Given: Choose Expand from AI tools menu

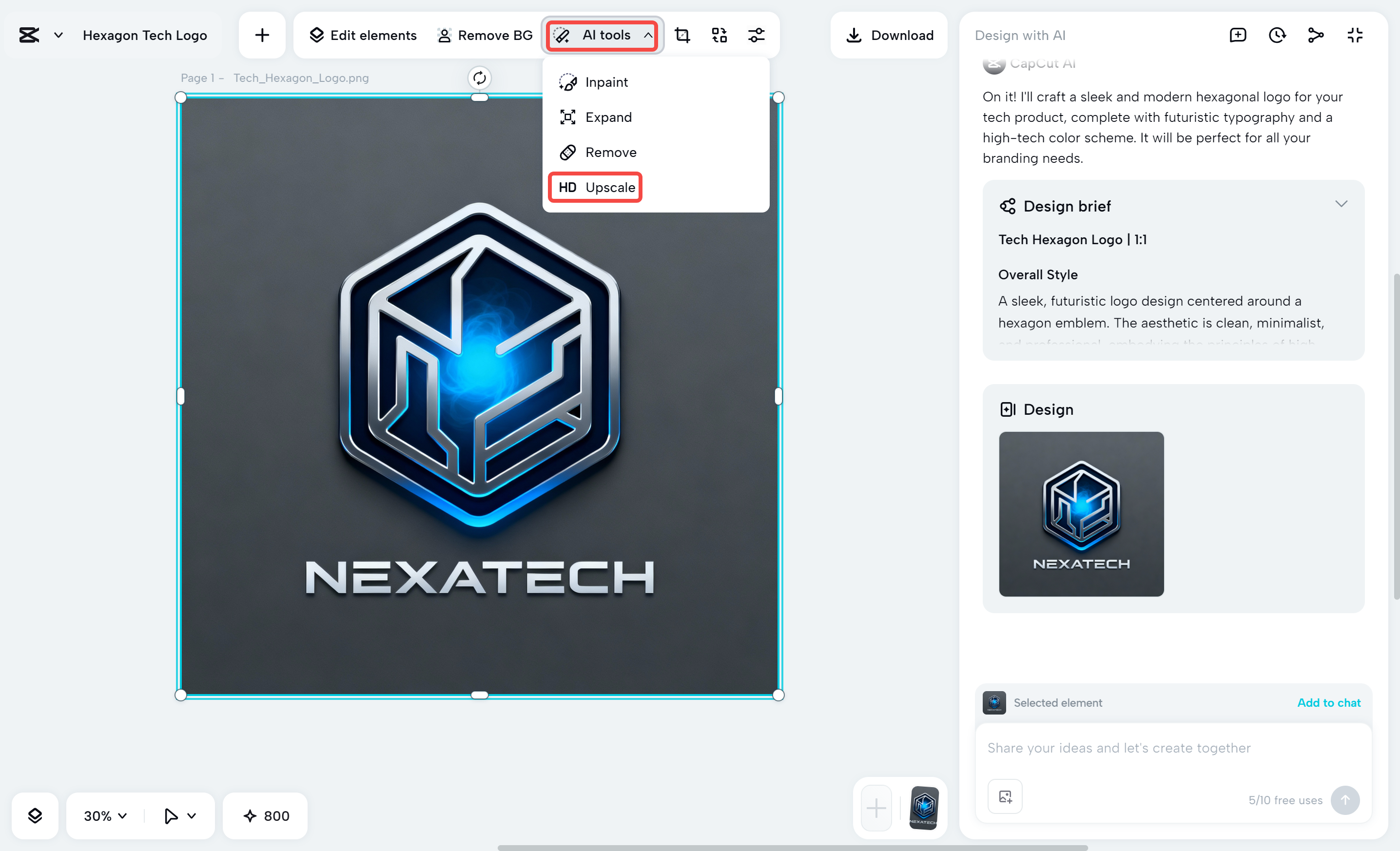Looking at the screenshot, I should coord(656,117).
